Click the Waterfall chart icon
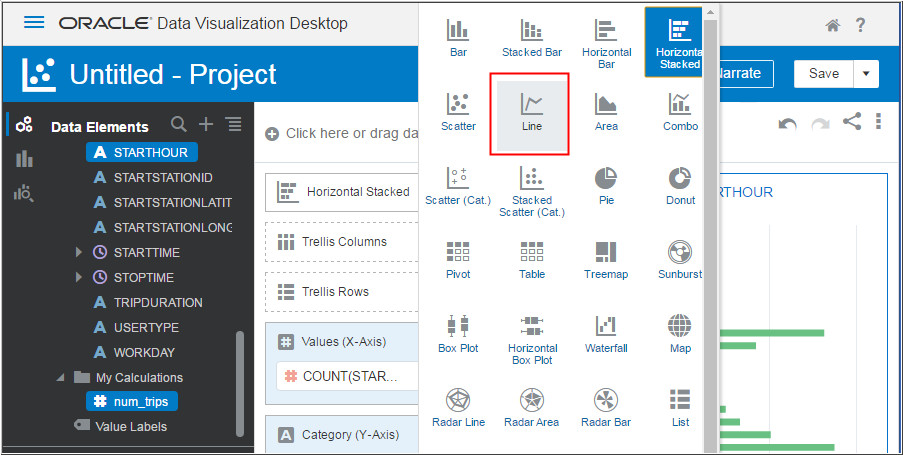This screenshot has width=903, height=455. click(x=606, y=333)
